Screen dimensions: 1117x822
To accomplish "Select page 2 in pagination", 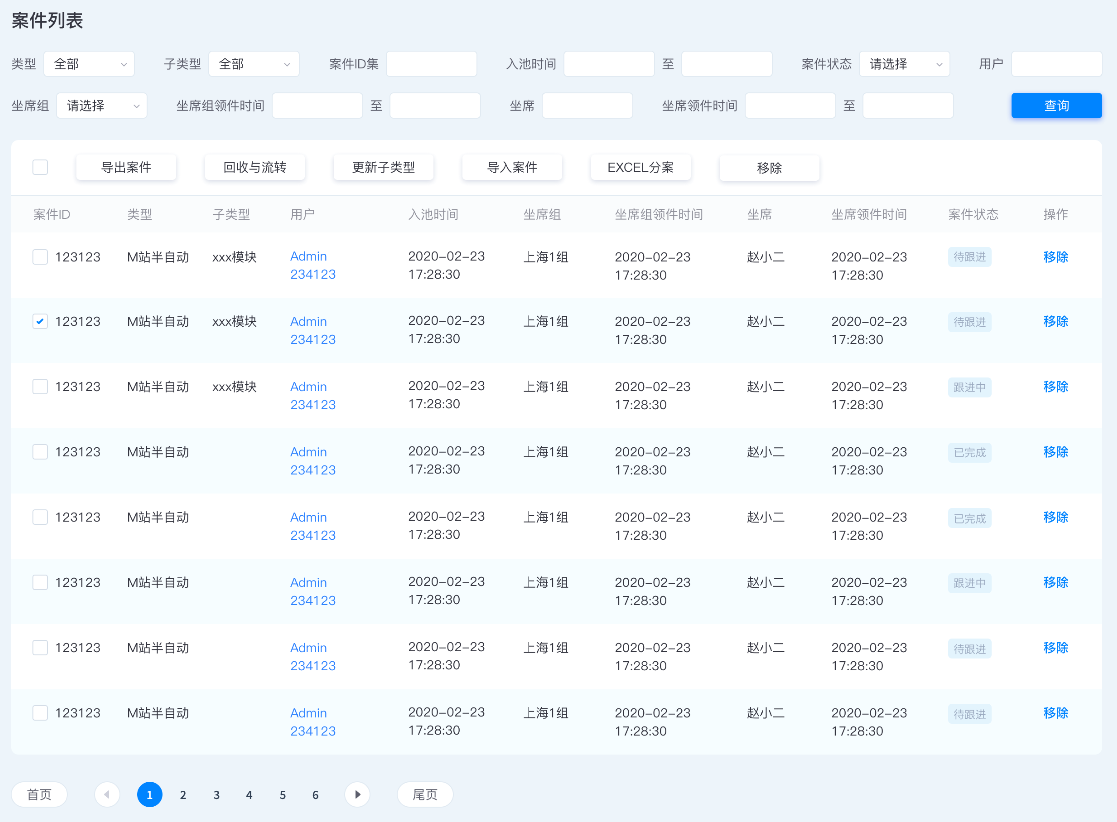I will click(x=183, y=795).
